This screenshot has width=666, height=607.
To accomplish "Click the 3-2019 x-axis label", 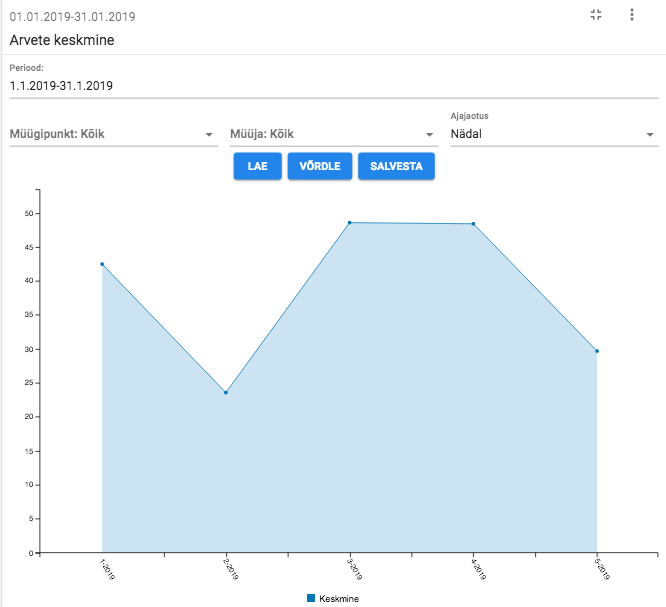I will click(x=354, y=570).
